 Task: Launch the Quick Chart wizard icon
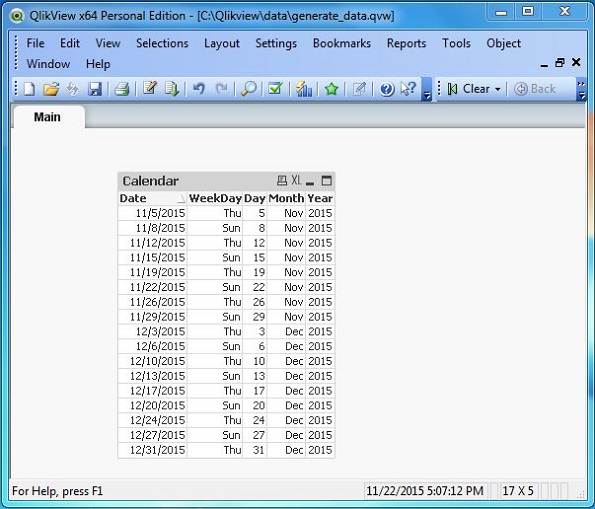[x=304, y=89]
